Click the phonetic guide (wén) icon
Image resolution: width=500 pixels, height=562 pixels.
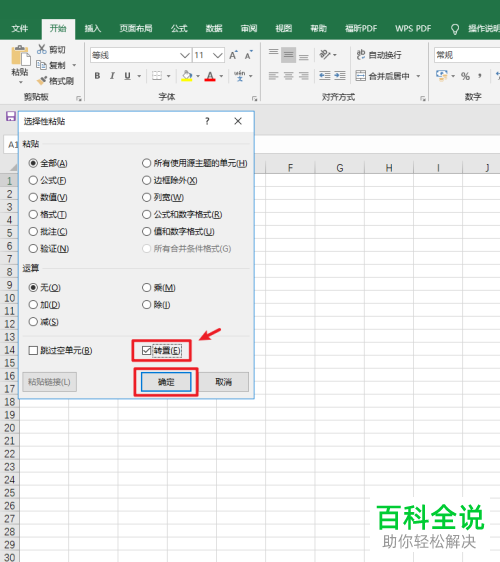239,76
